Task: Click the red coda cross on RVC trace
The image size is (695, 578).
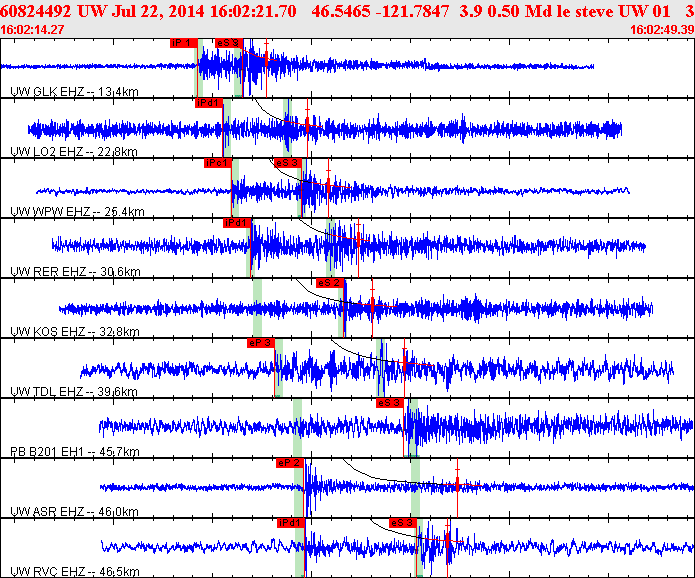Action: click(x=448, y=541)
